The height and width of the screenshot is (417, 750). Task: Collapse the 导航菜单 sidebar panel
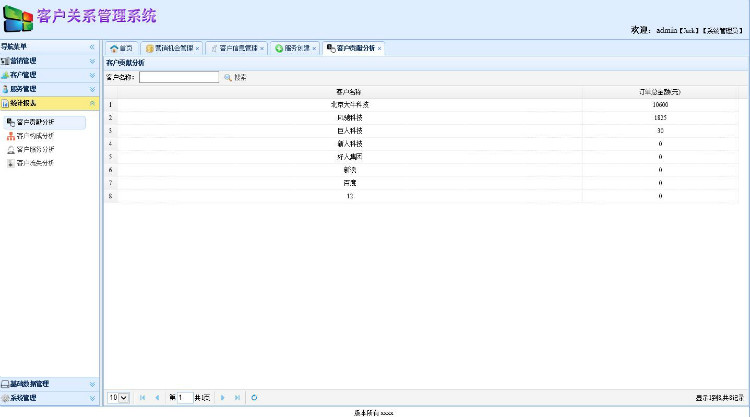tap(92, 47)
